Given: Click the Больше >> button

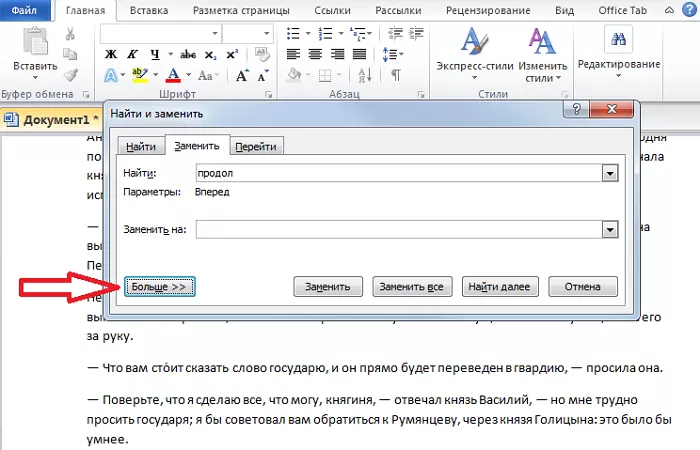Looking at the screenshot, I should tap(159, 287).
